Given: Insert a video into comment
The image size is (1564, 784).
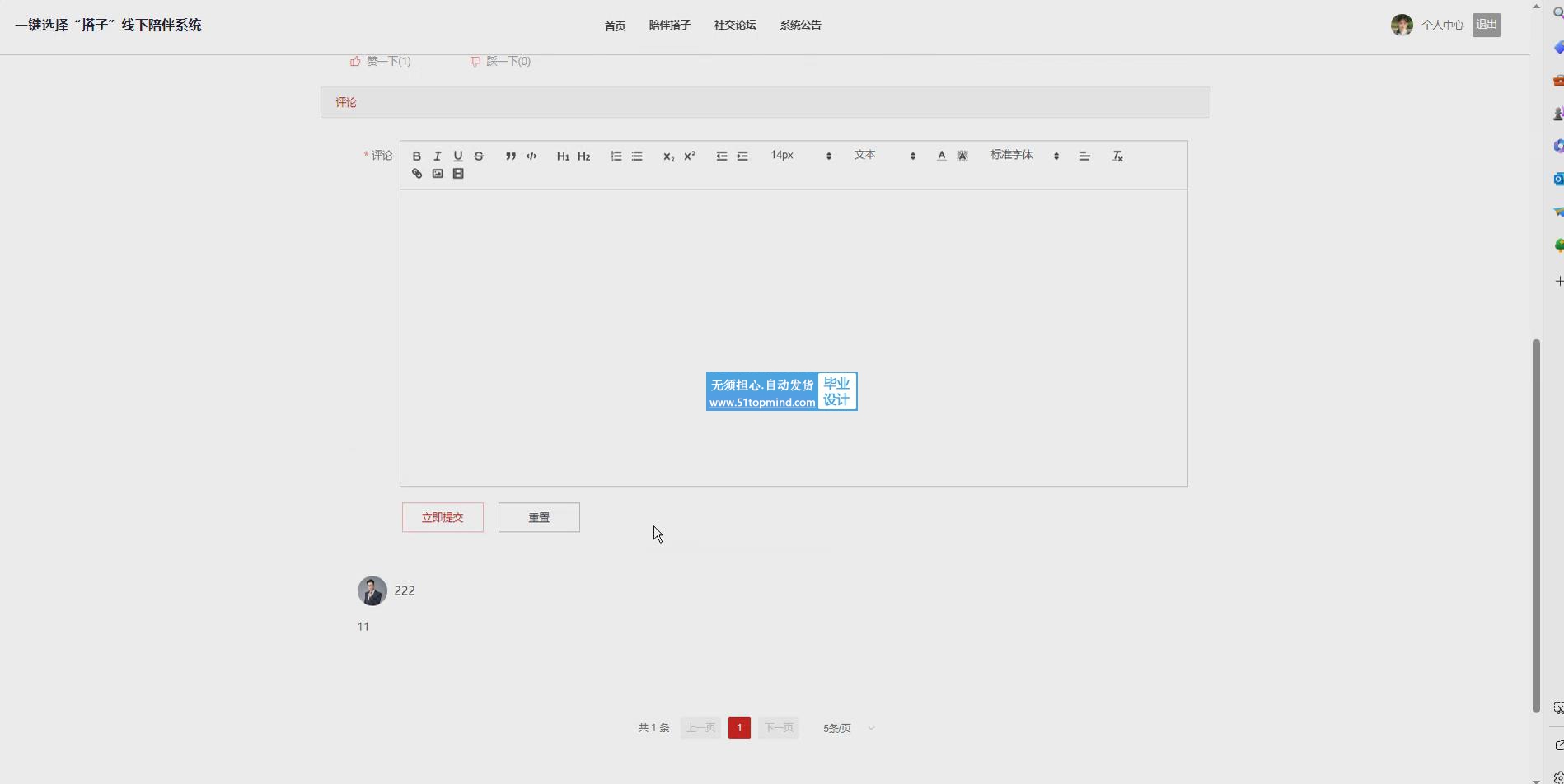Looking at the screenshot, I should [x=458, y=174].
